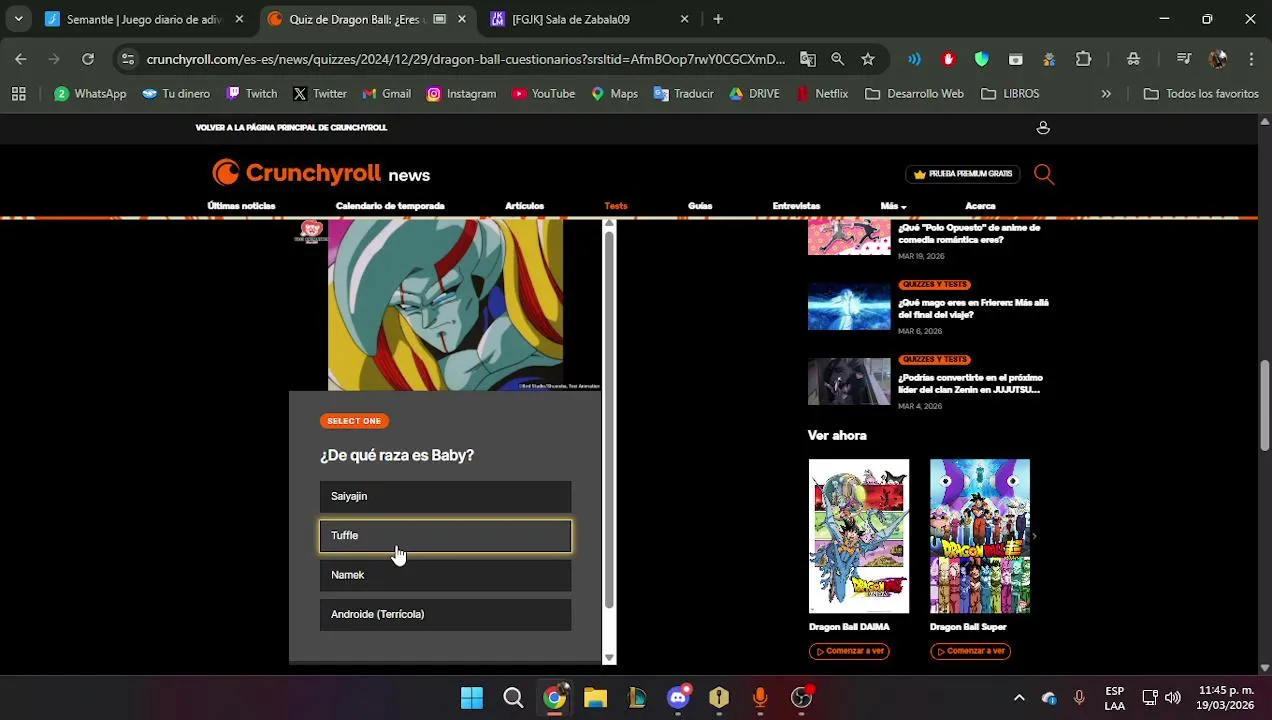Show hidden system tray icons

point(1018,697)
